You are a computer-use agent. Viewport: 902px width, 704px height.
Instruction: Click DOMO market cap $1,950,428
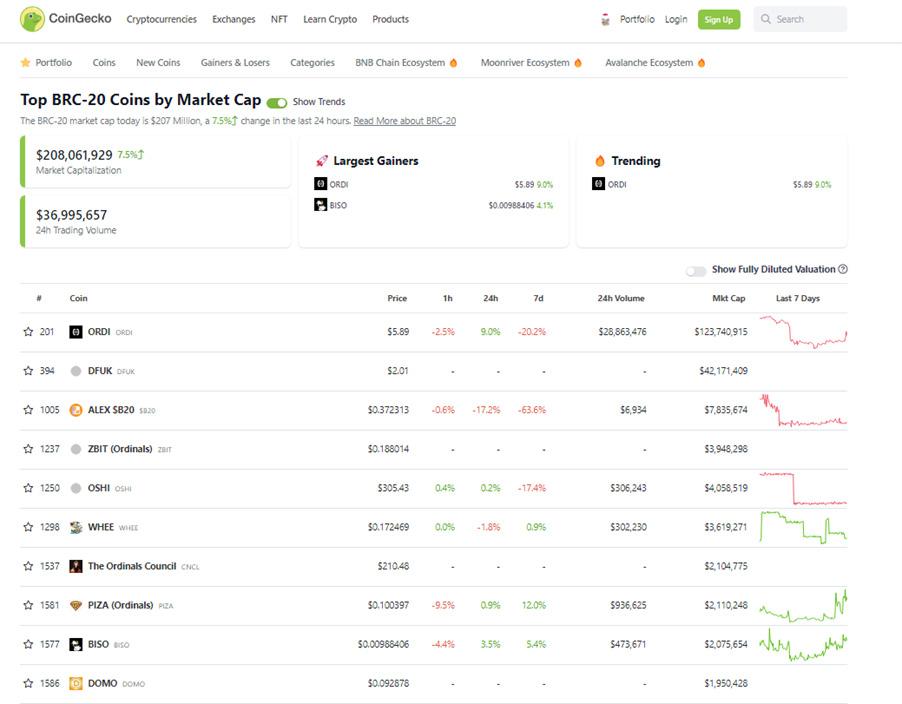coord(726,683)
